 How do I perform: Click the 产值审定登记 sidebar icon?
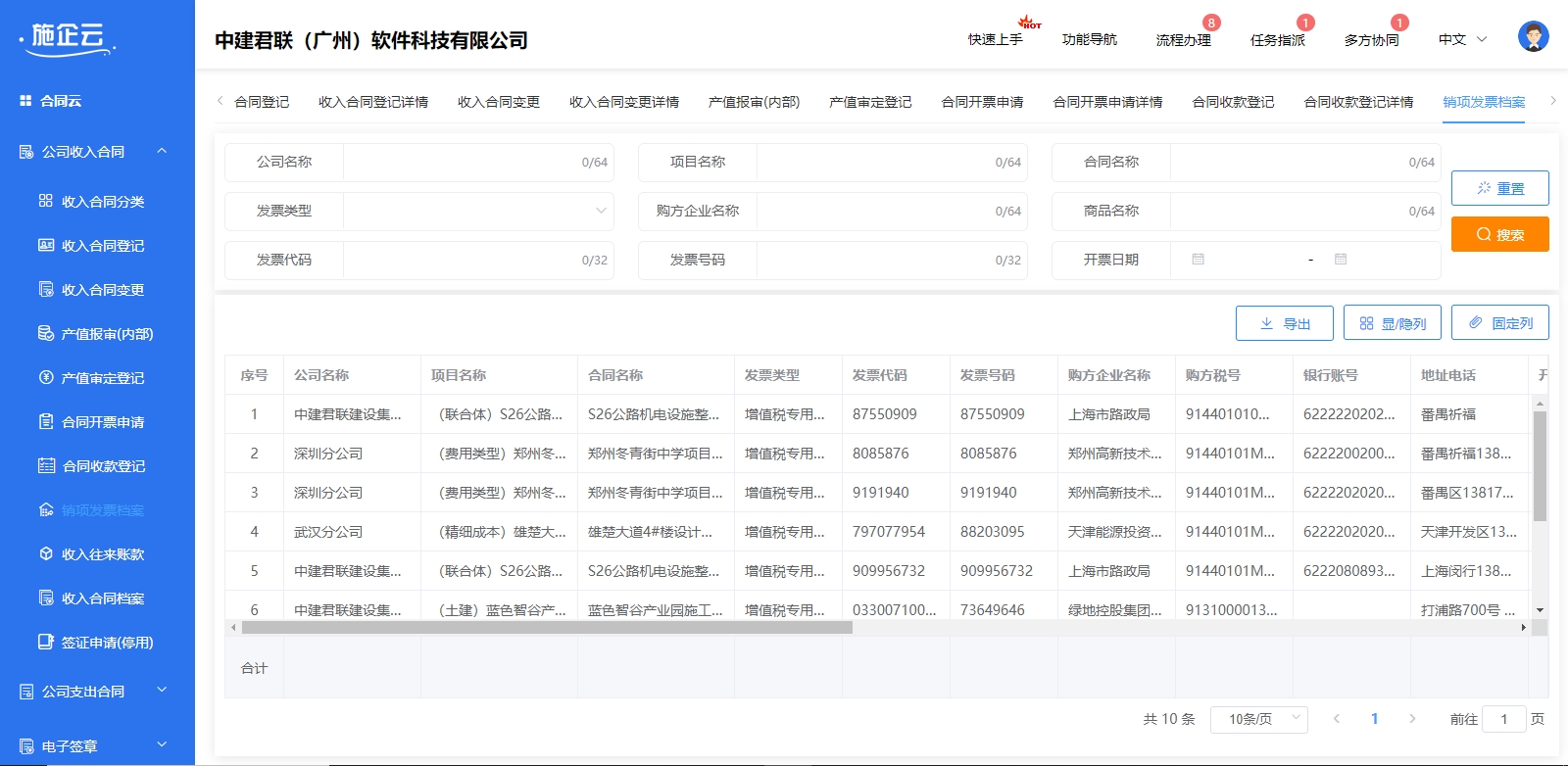[x=45, y=377]
